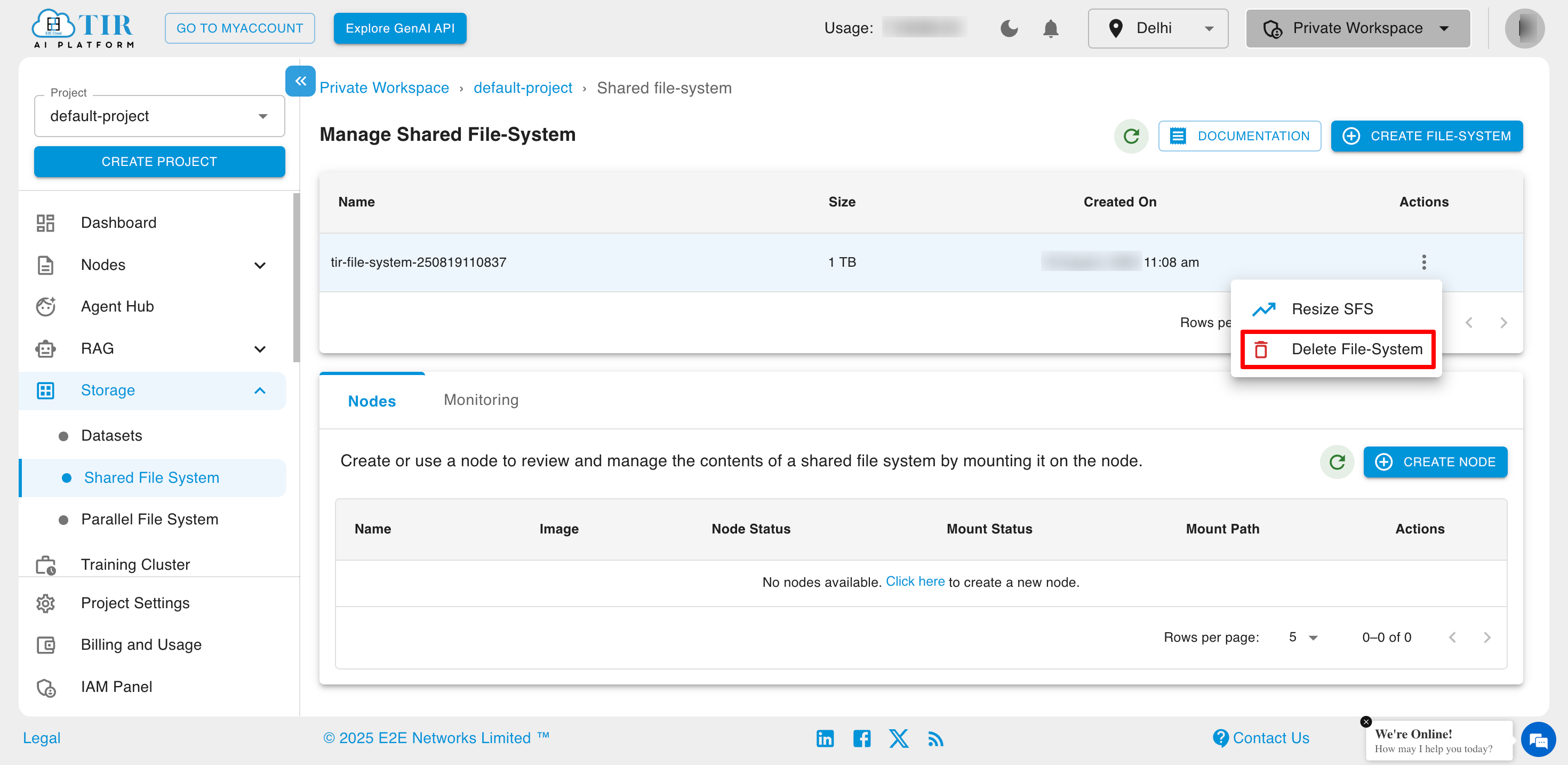The height and width of the screenshot is (765, 1568).
Task: Collapse the left sidebar panel
Action: click(x=300, y=81)
